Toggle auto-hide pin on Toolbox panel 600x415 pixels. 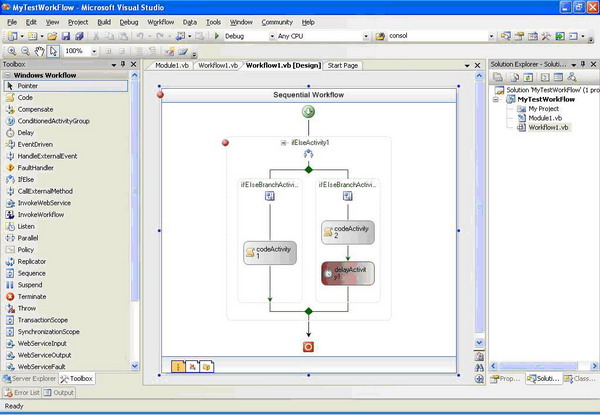click(123, 64)
